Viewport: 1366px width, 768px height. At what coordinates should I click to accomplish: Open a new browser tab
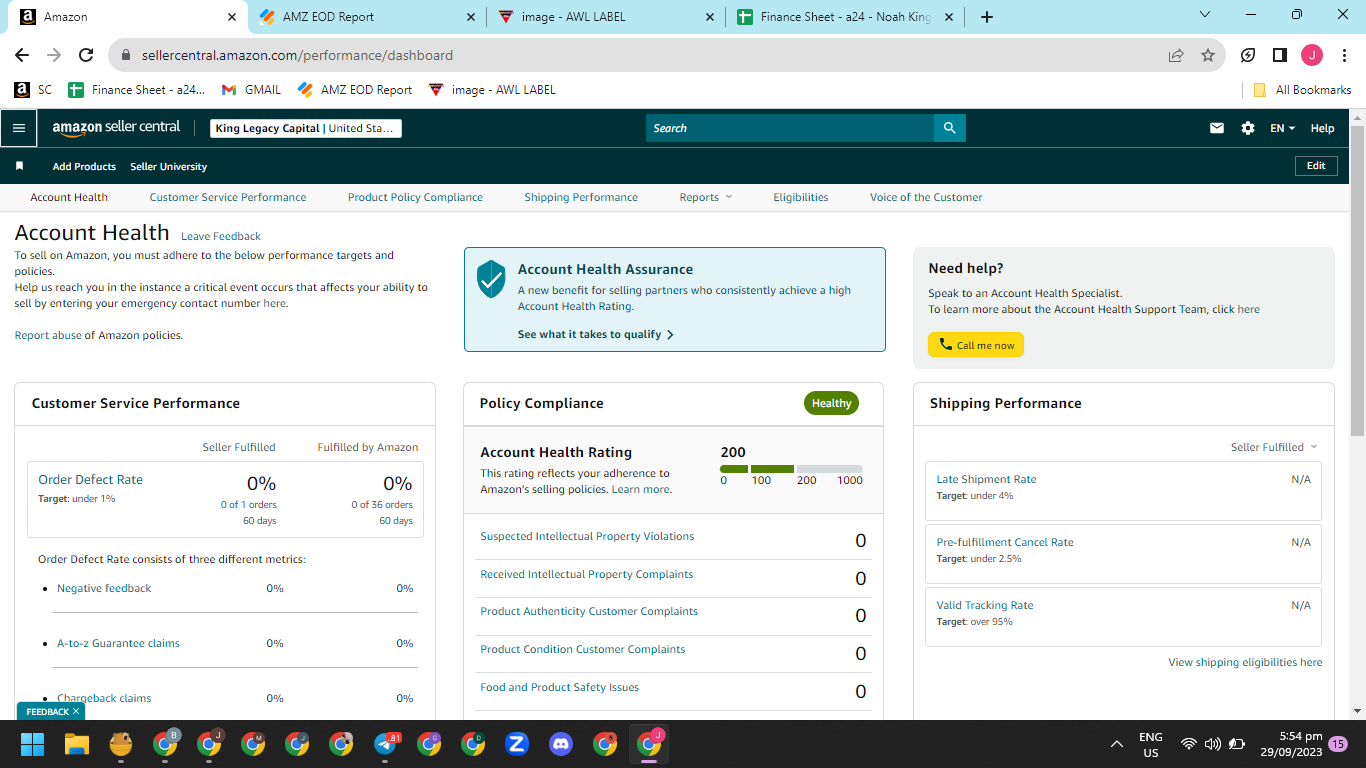(x=987, y=17)
